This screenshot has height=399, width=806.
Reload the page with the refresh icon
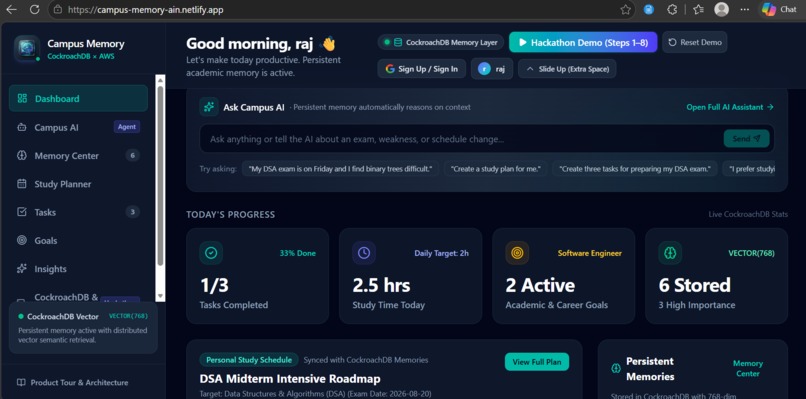(x=34, y=9)
